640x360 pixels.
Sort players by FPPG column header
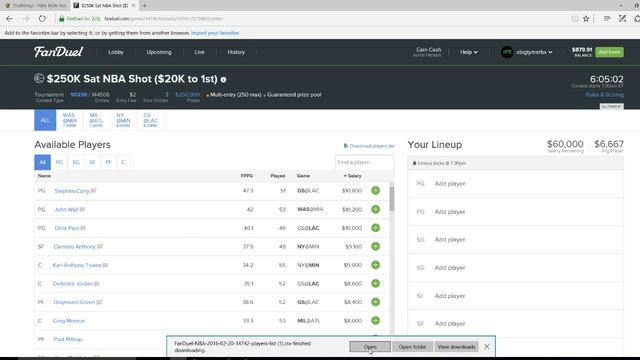tap(247, 176)
